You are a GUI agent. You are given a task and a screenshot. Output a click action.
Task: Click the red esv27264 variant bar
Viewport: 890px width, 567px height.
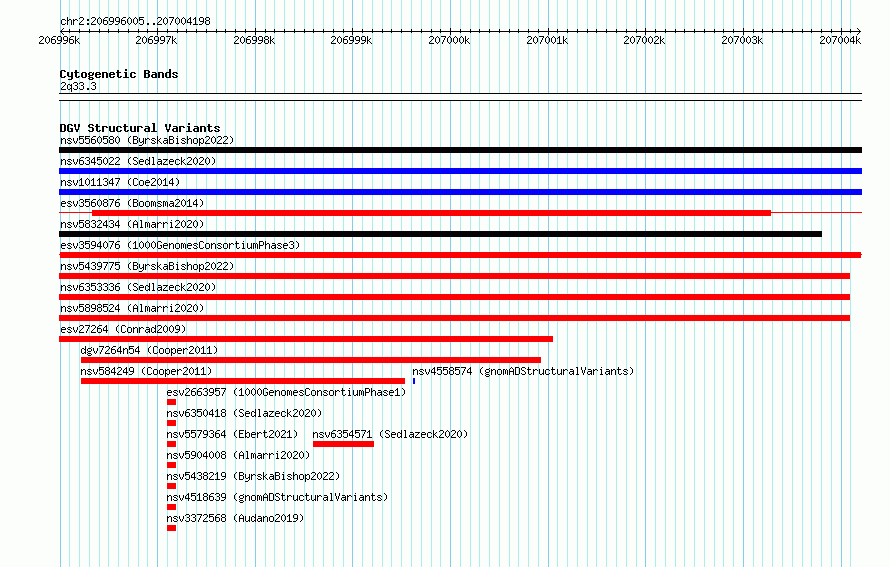[x=306, y=339]
